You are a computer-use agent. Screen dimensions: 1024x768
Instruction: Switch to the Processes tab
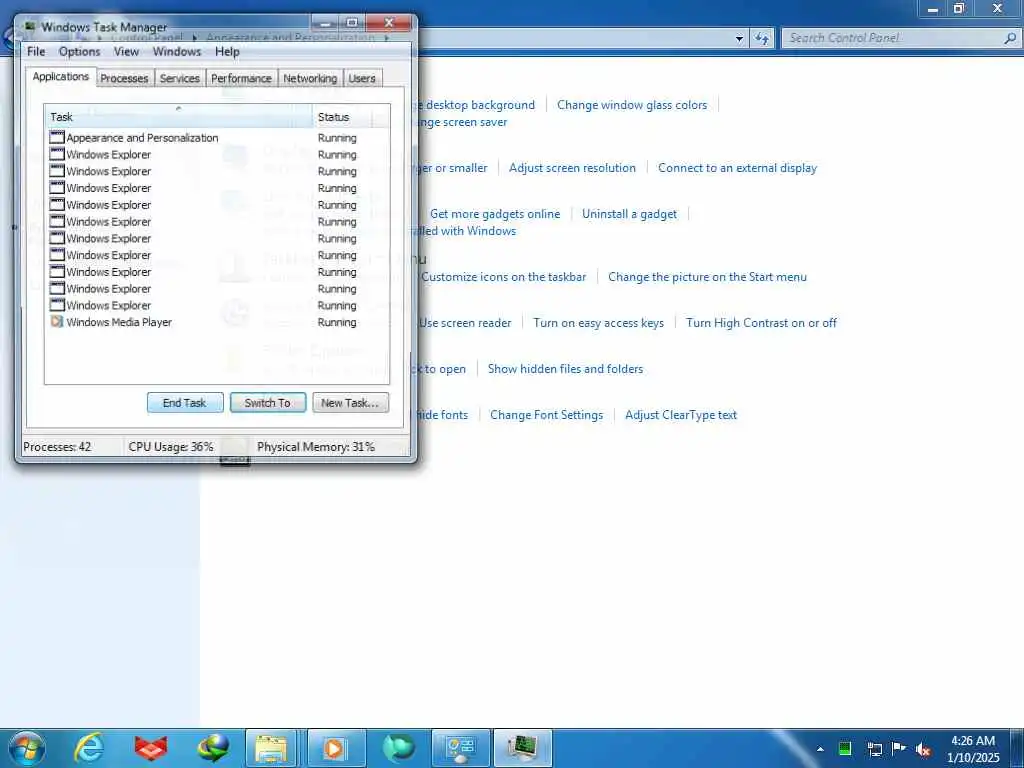[x=124, y=78]
